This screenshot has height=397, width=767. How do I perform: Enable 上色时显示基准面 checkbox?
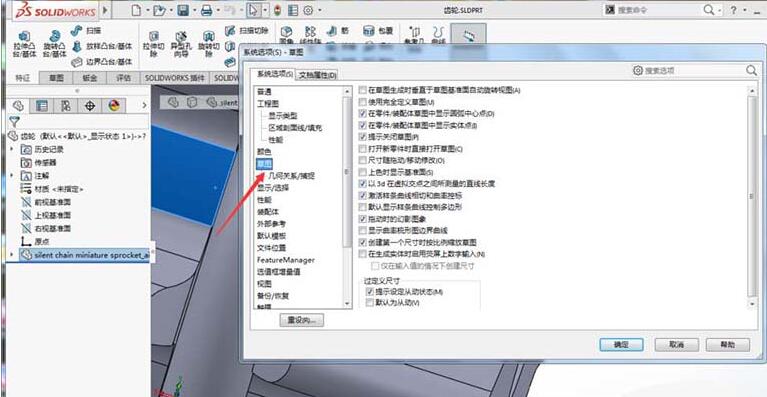tap(362, 172)
